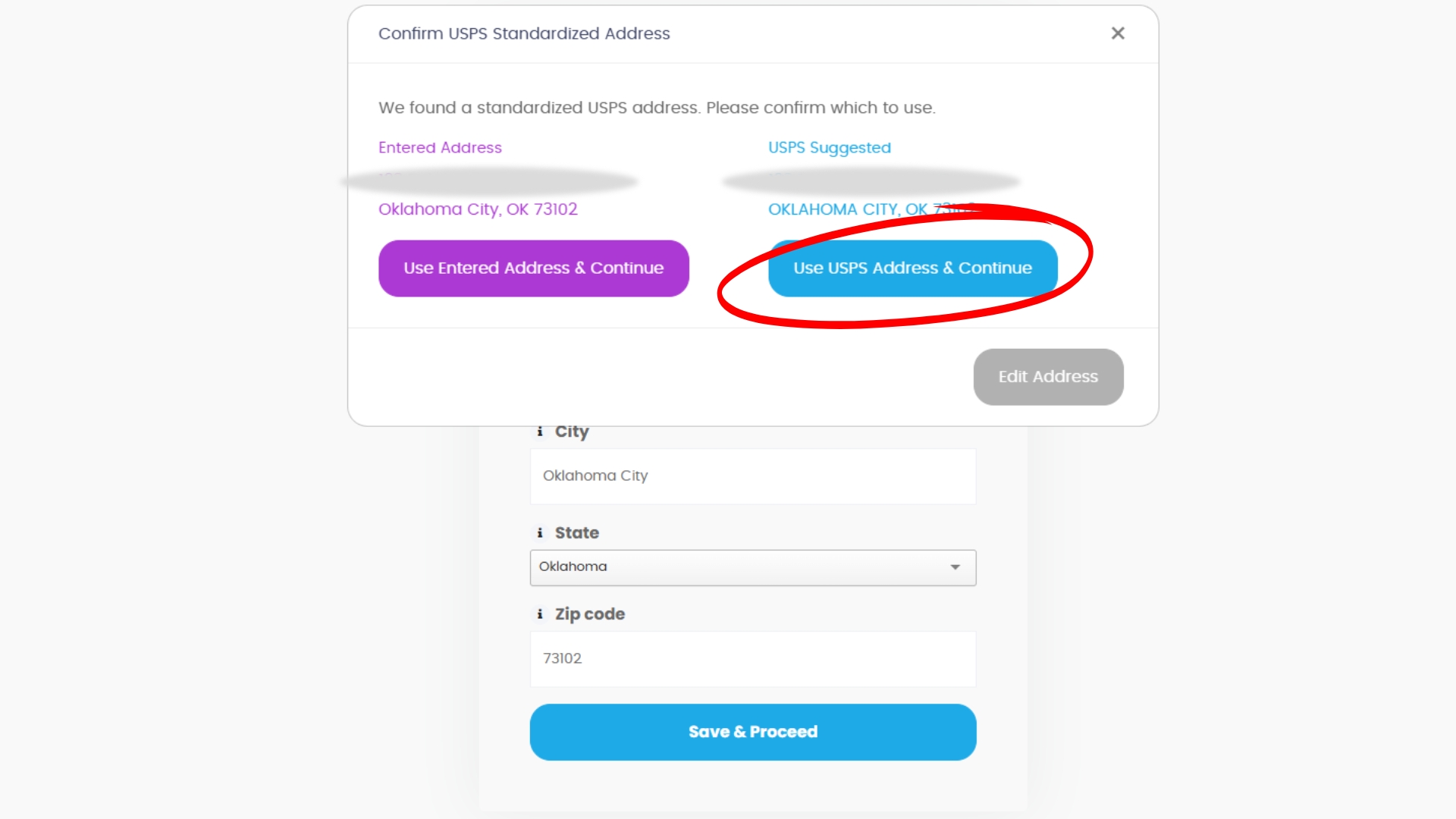Click the purple Entered Address heading
The image size is (1456, 819).
pos(440,148)
